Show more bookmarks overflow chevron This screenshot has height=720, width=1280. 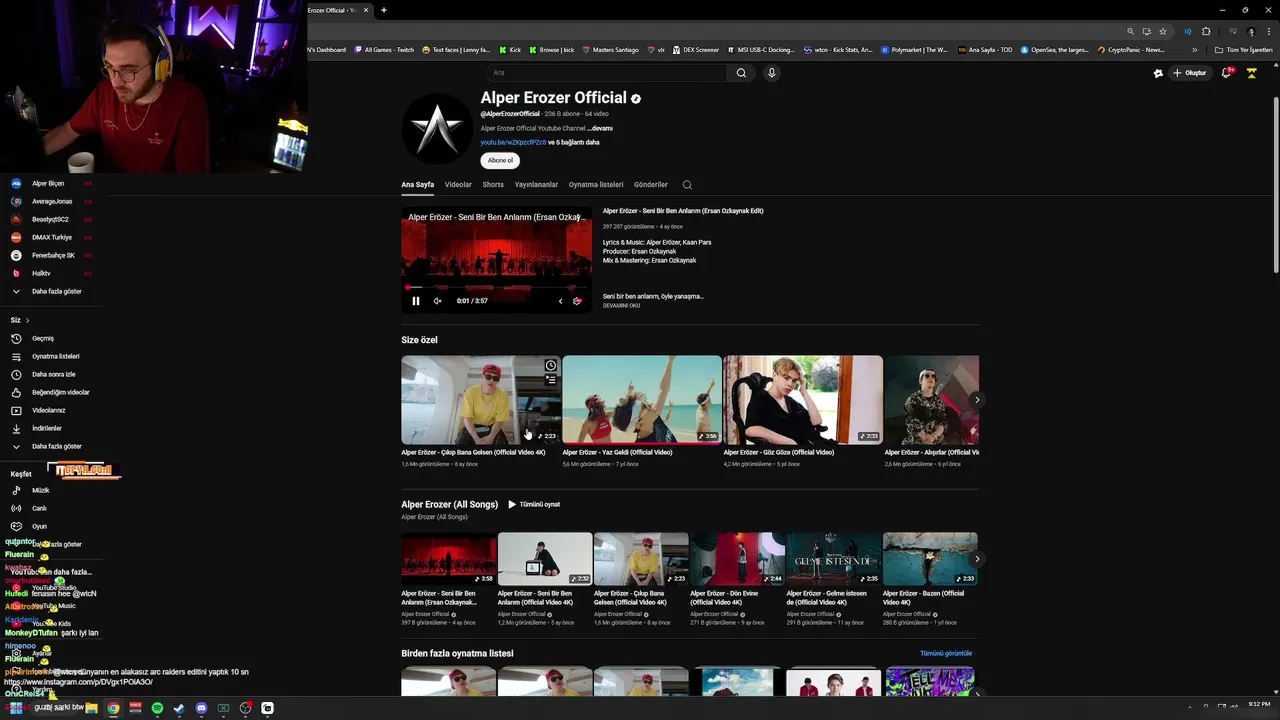point(1194,50)
